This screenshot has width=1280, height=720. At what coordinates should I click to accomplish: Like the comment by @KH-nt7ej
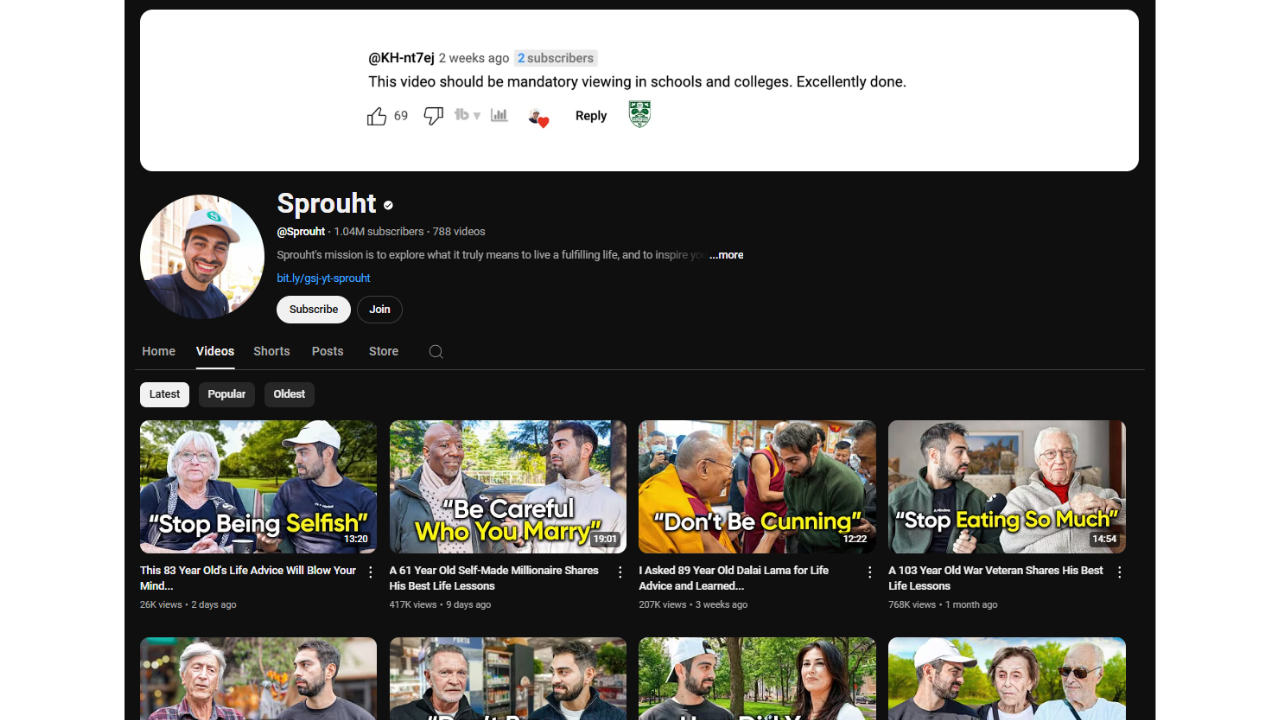click(x=377, y=116)
